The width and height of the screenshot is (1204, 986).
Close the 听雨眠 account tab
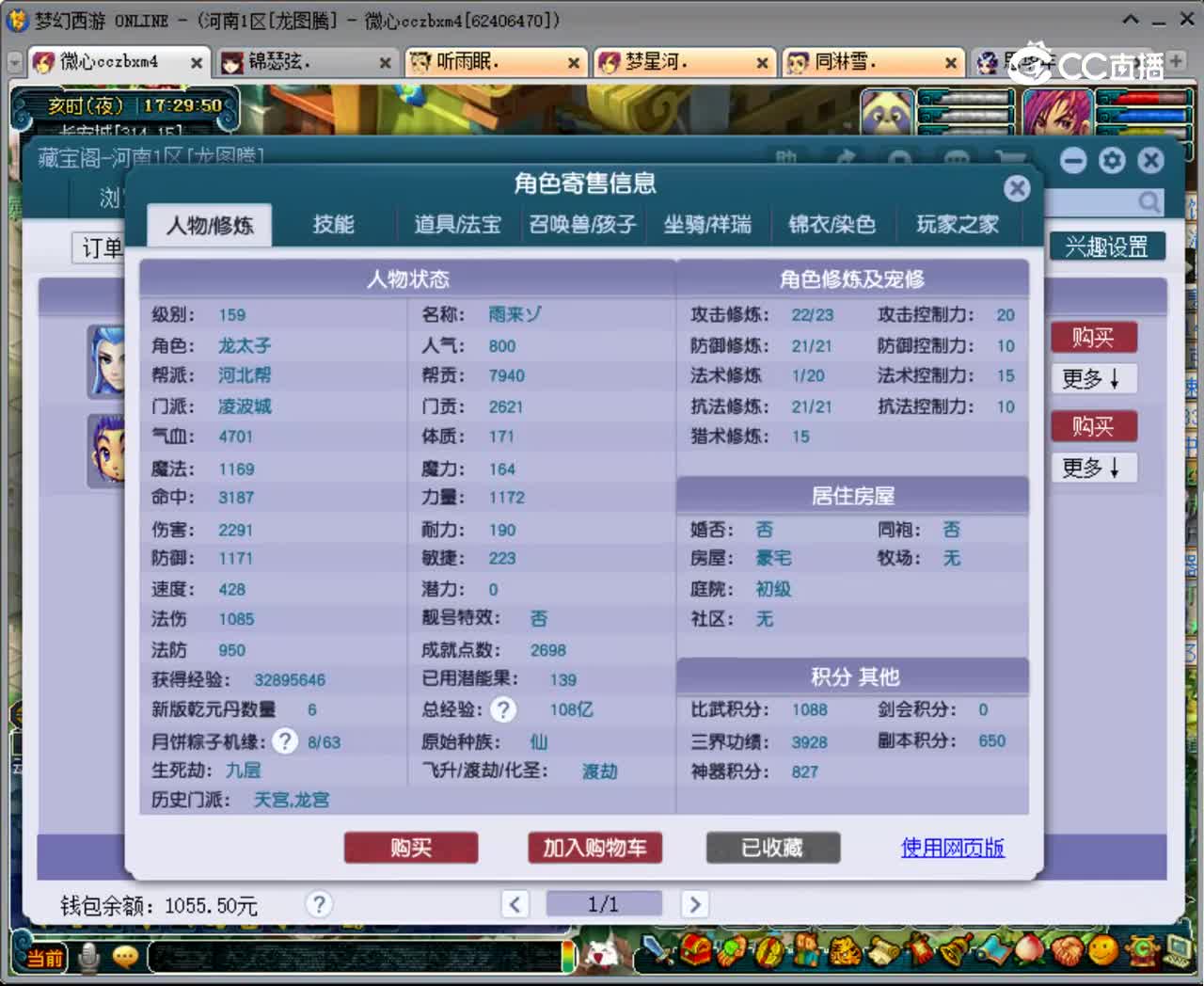point(574,63)
